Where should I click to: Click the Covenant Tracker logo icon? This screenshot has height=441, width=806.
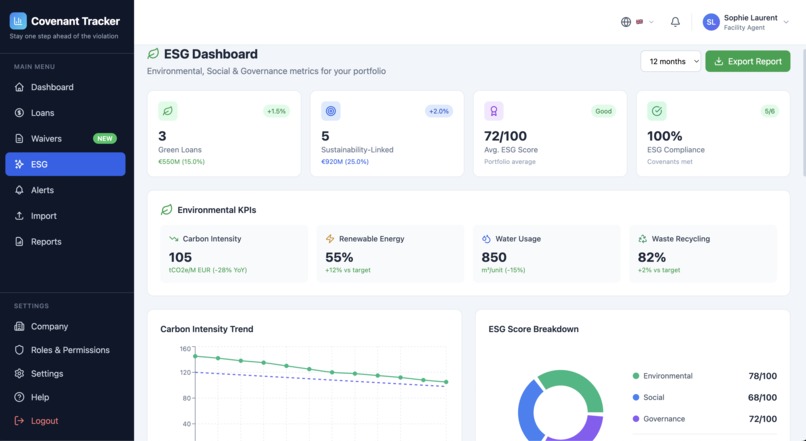coord(18,21)
